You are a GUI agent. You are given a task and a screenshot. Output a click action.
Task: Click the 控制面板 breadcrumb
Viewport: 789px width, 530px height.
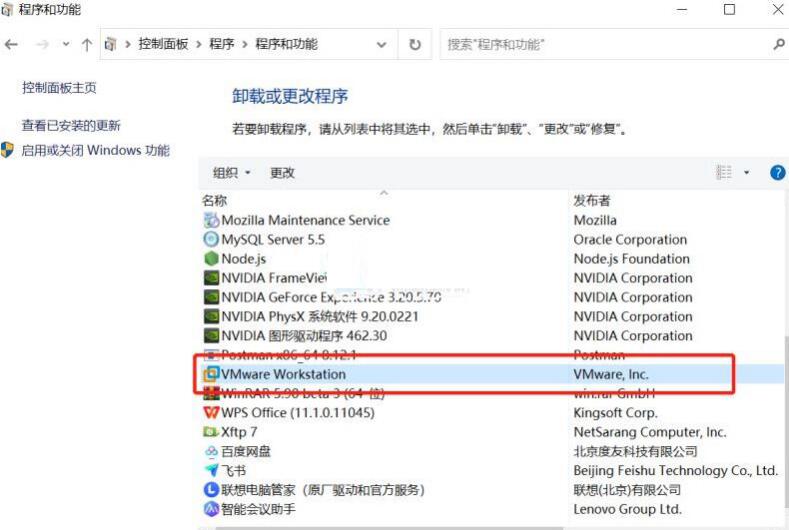163,44
